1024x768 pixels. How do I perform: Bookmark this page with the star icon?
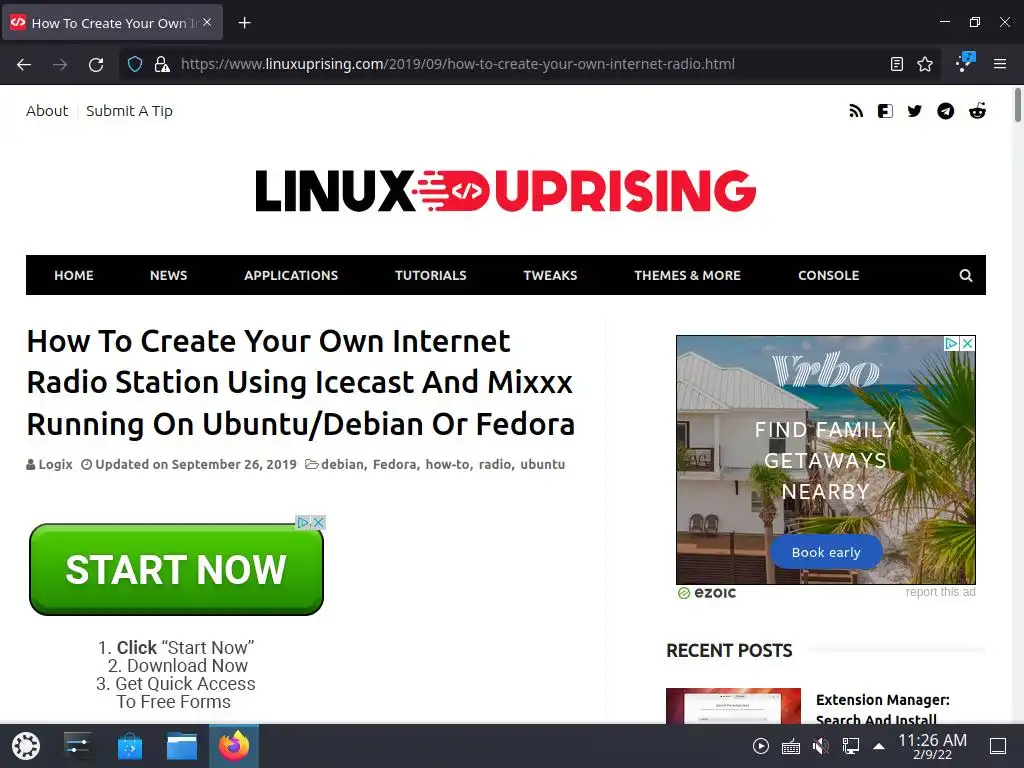[x=925, y=64]
